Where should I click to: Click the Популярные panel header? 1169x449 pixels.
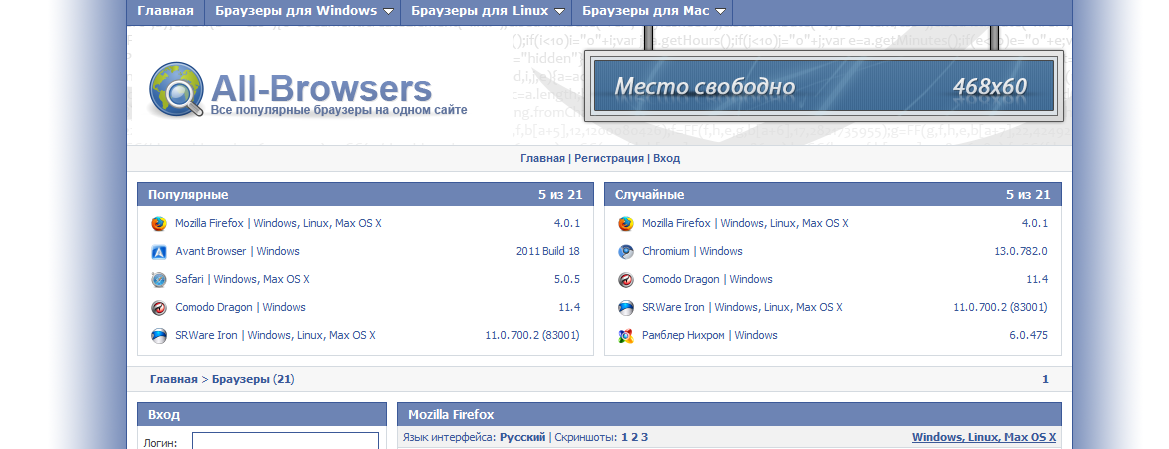(x=365, y=195)
